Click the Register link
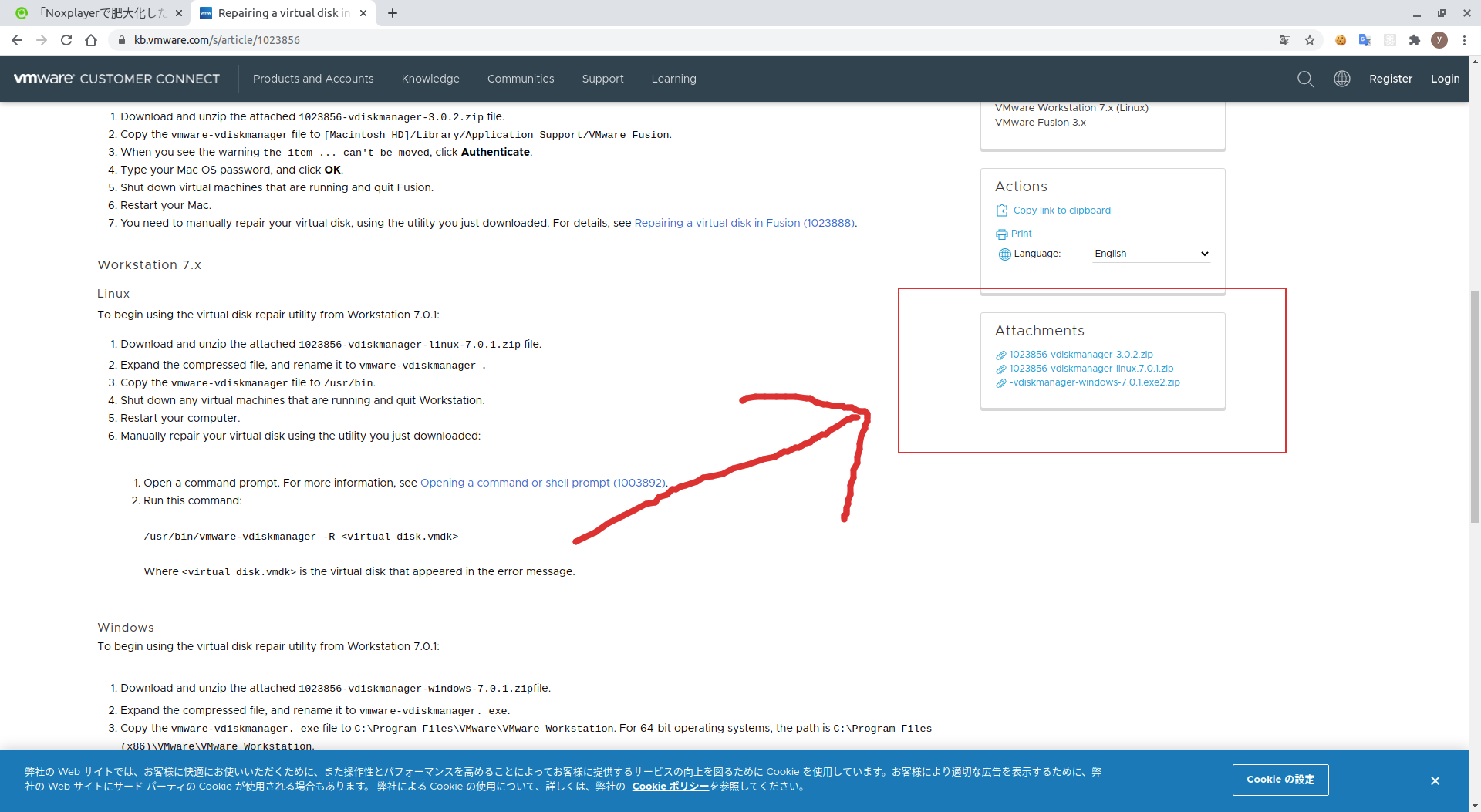The width and height of the screenshot is (1481, 812). click(x=1391, y=79)
